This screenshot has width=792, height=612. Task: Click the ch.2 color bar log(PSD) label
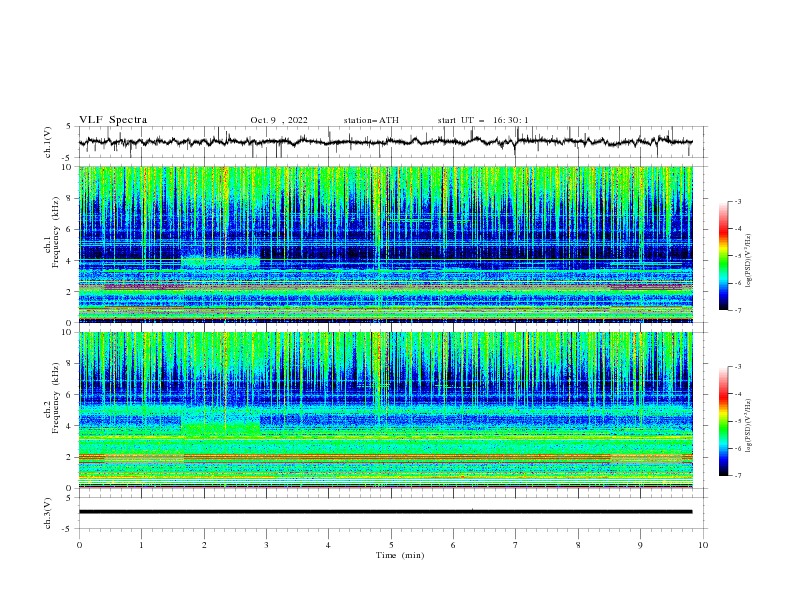click(x=749, y=426)
